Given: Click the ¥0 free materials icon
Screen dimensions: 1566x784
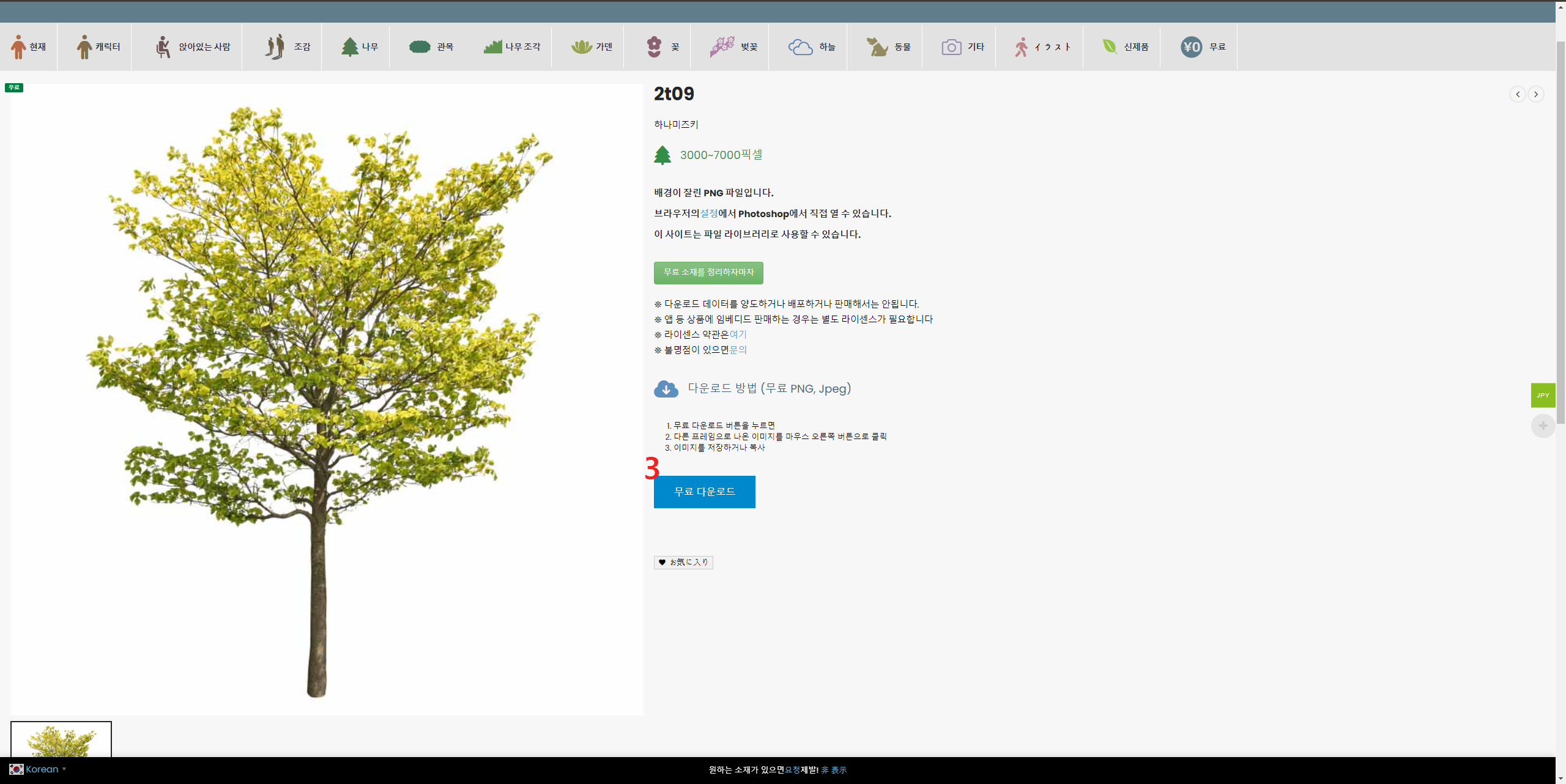Looking at the screenshot, I should pos(1191,47).
